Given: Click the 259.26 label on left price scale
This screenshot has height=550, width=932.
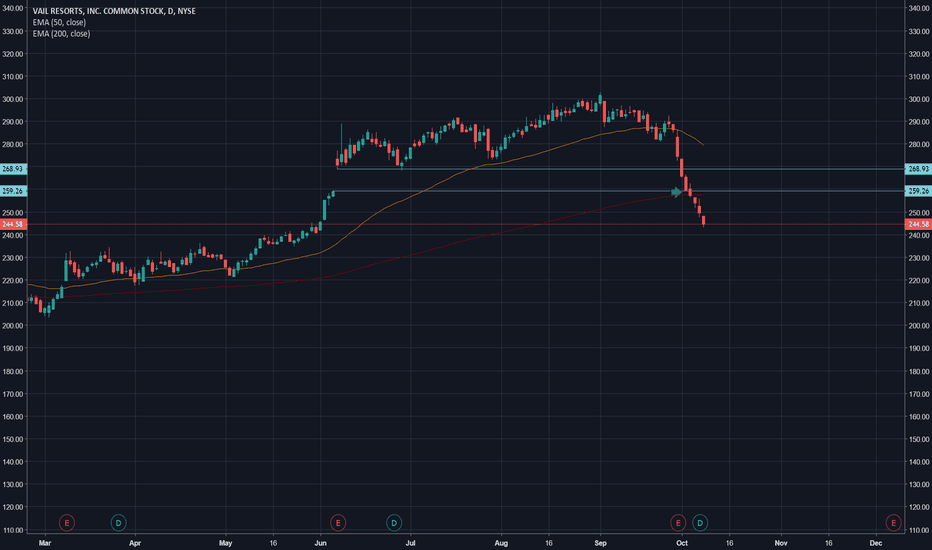Looking at the screenshot, I should (12, 191).
